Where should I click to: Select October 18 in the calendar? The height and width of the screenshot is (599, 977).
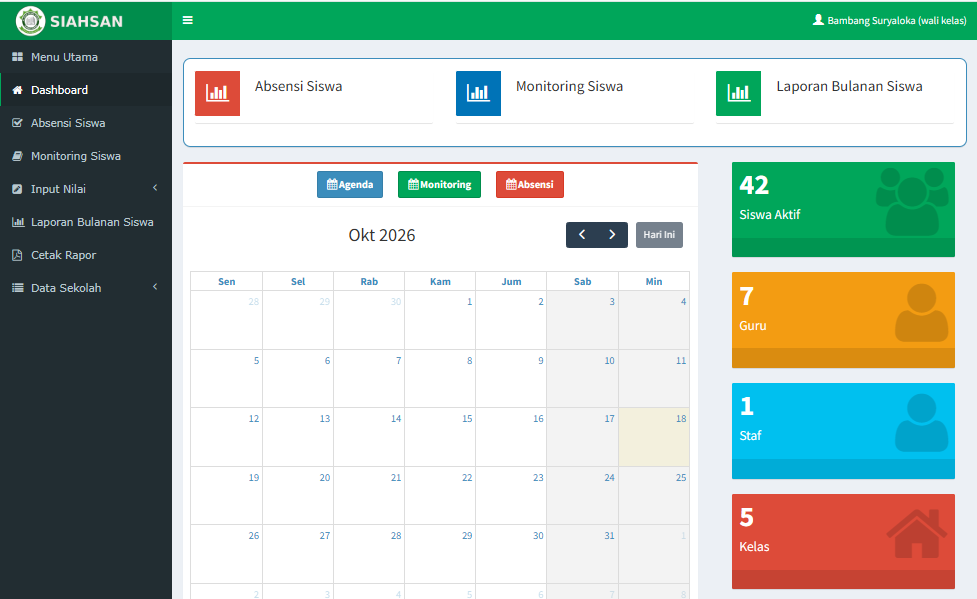click(x=654, y=437)
